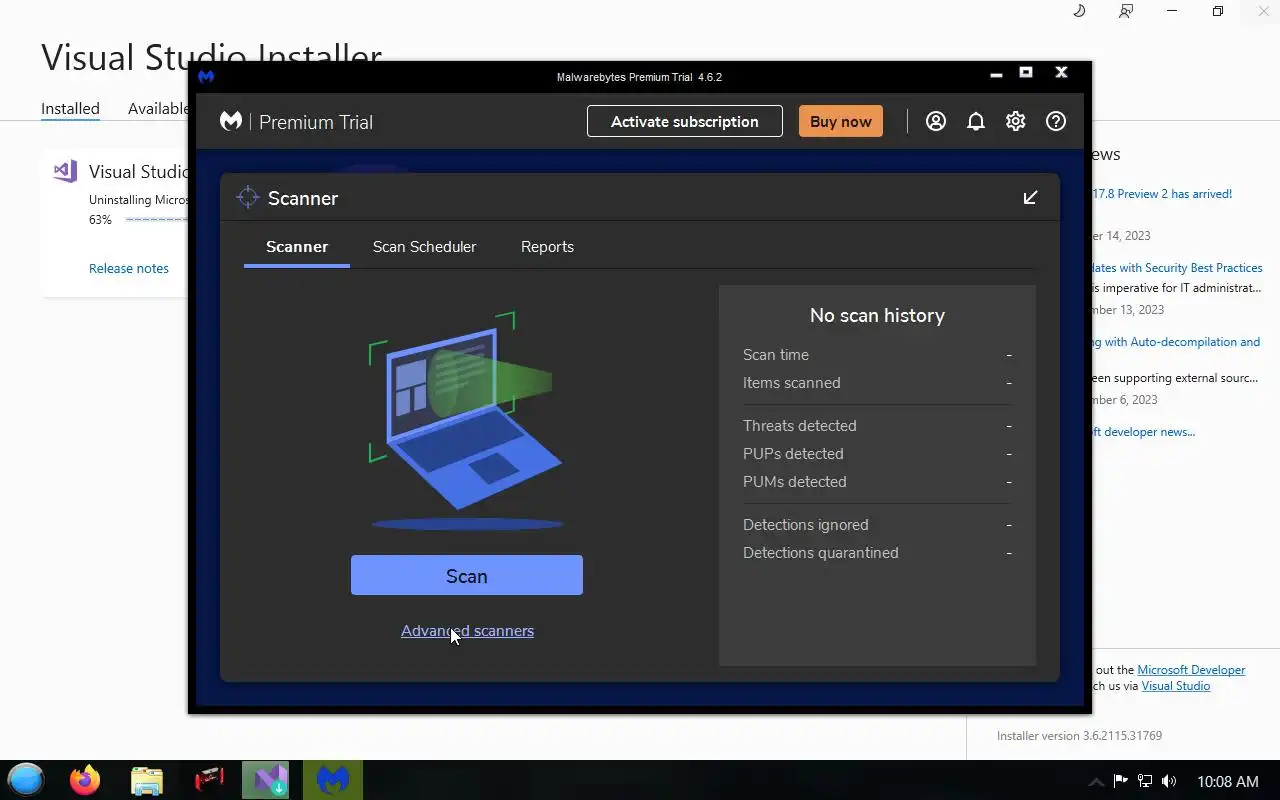Click the network tray icon
This screenshot has width=1280, height=800.
pyautogui.click(x=1145, y=781)
